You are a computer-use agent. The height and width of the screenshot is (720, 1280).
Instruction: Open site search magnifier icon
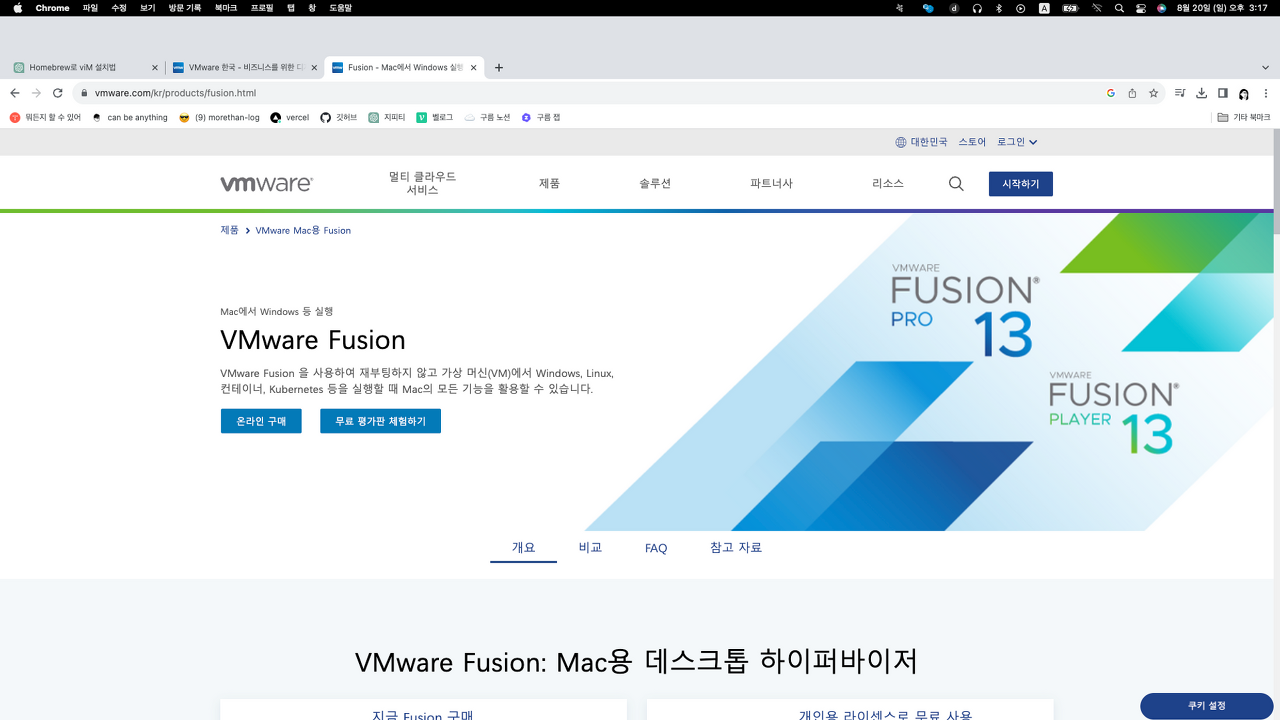pyautogui.click(x=956, y=184)
